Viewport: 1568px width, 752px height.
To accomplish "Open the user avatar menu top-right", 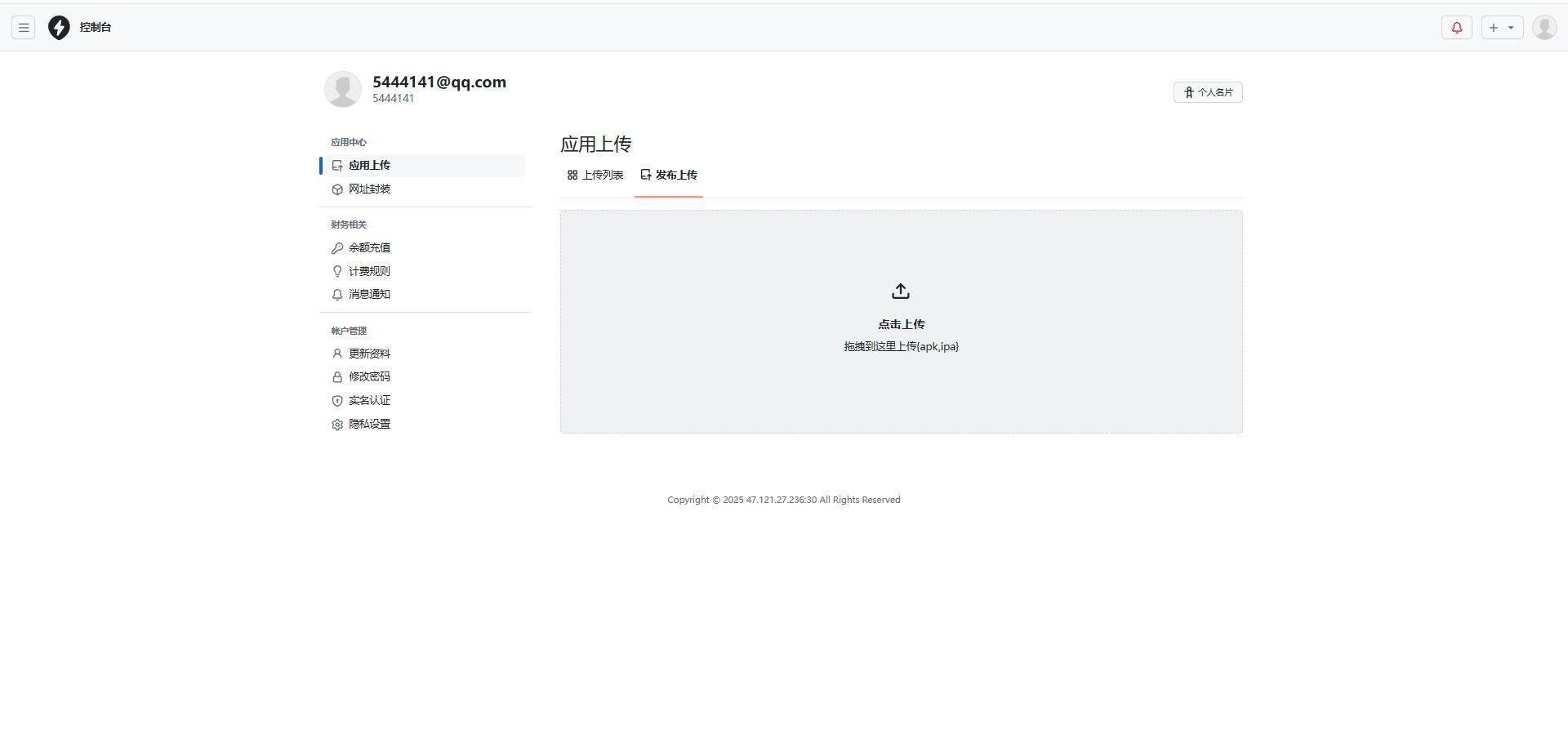I will tap(1544, 28).
